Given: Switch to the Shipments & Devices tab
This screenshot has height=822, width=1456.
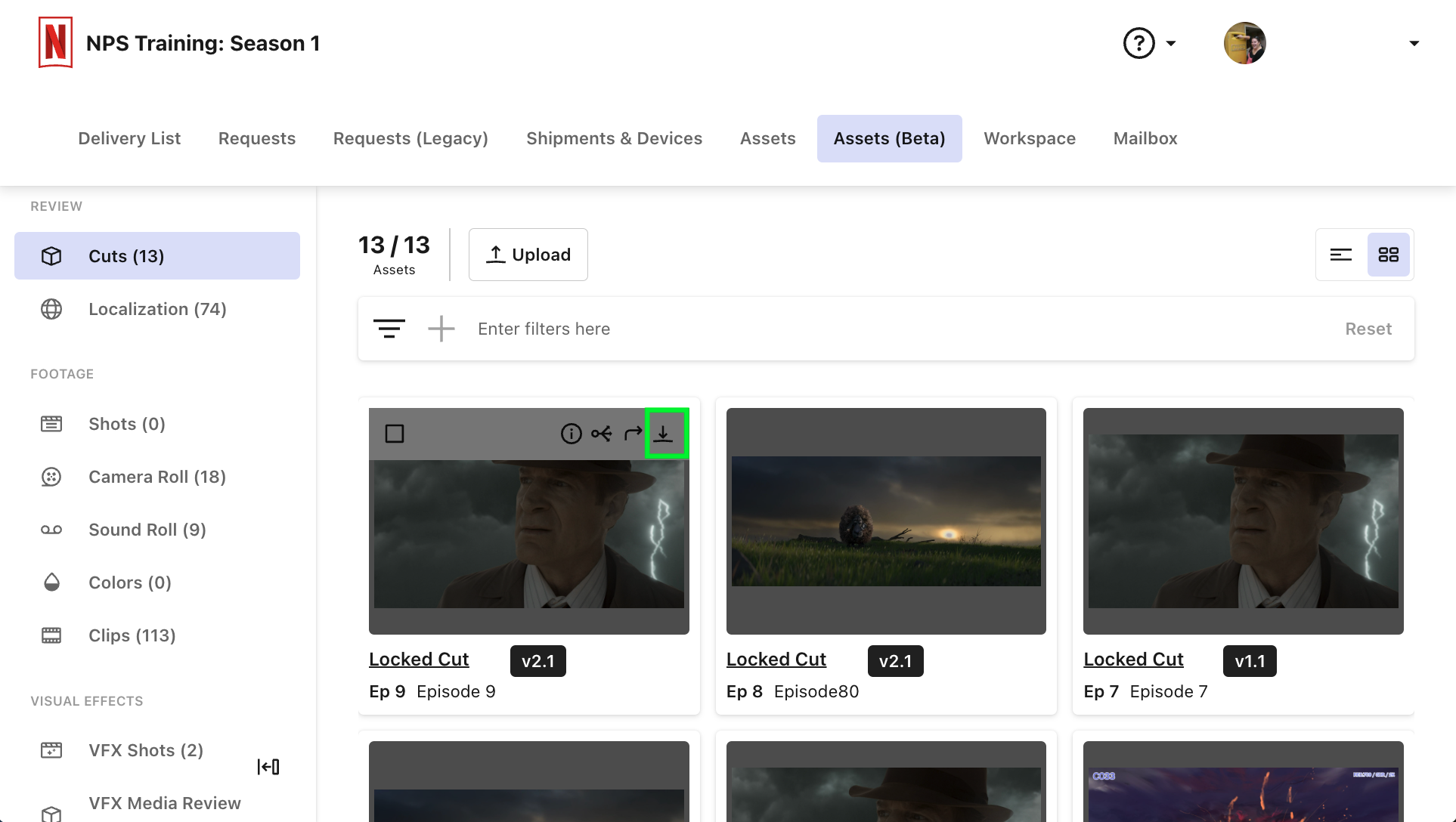Looking at the screenshot, I should point(614,138).
